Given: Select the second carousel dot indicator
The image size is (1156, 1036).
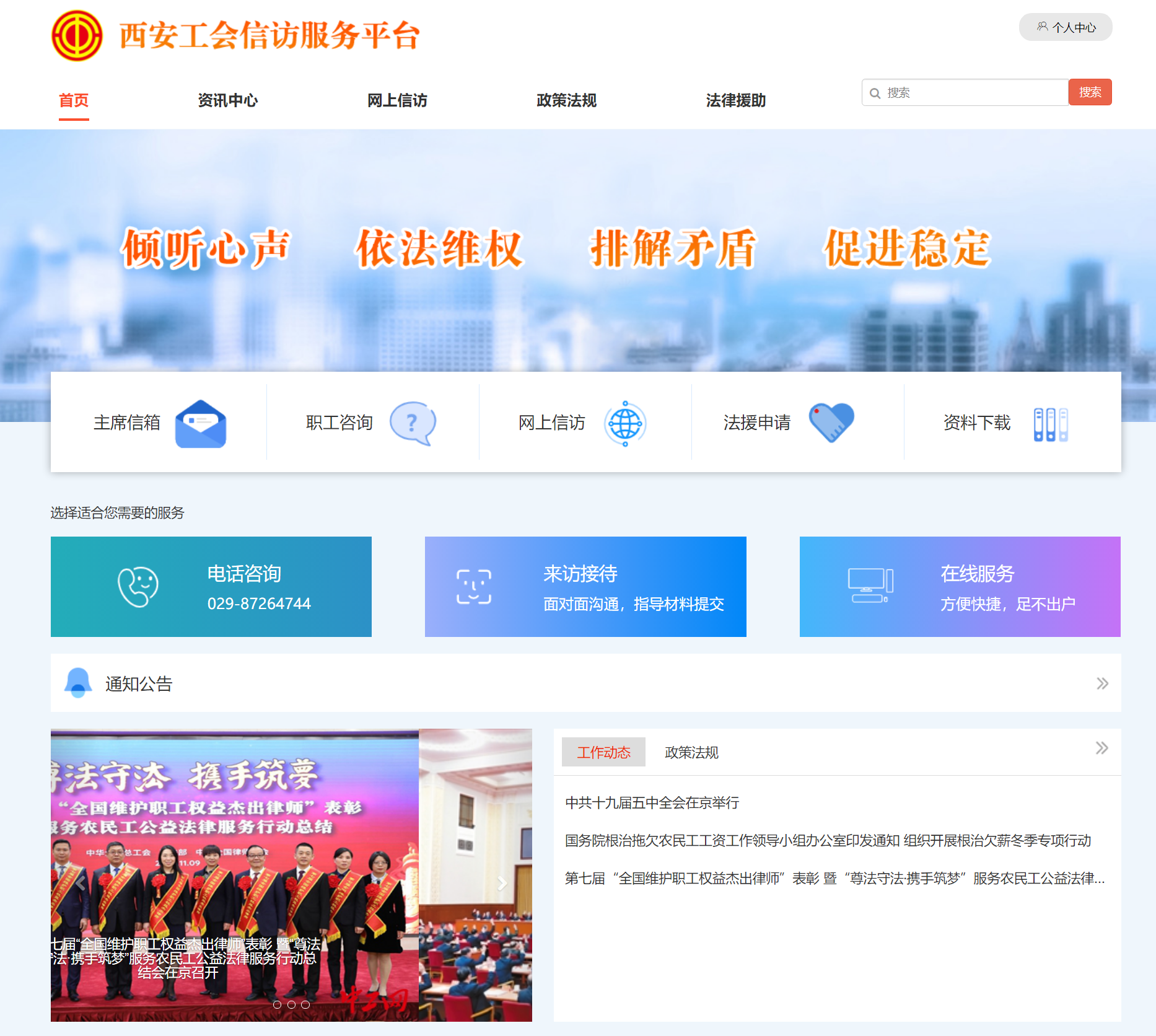Looking at the screenshot, I should click(x=292, y=1005).
